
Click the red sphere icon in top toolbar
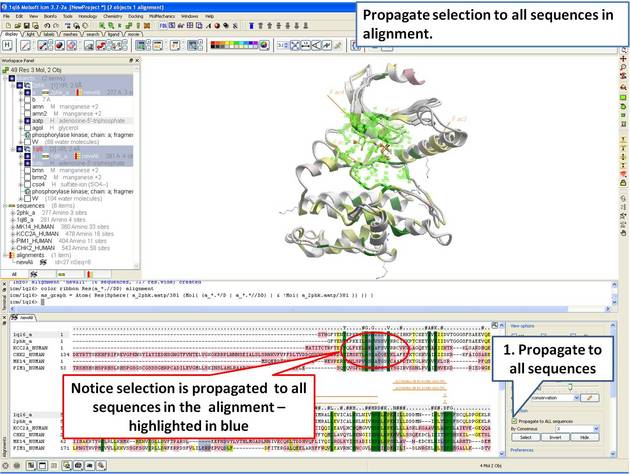(x=217, y=26)
